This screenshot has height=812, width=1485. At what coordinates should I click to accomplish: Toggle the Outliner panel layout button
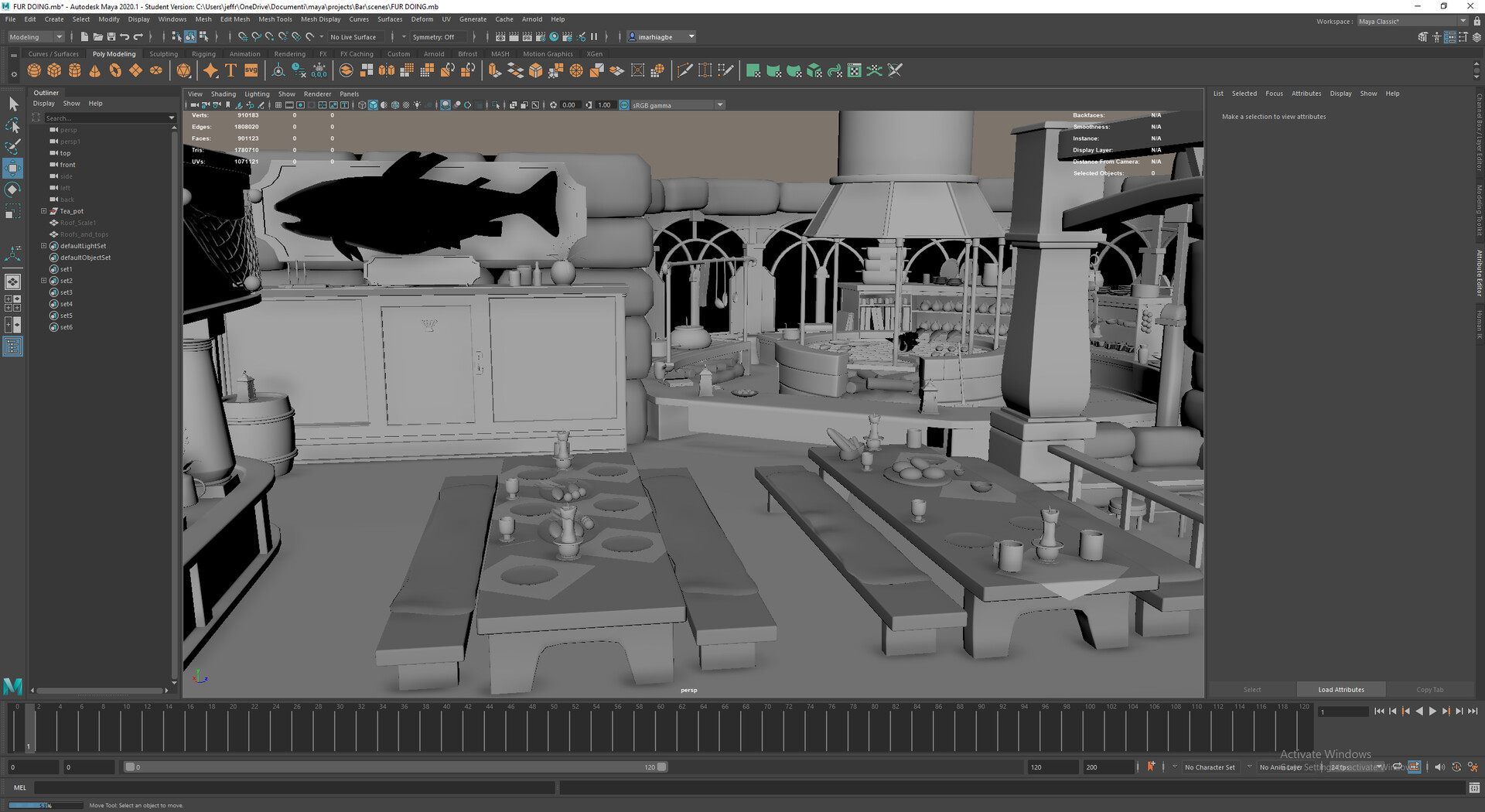click(x=13, y=346)
